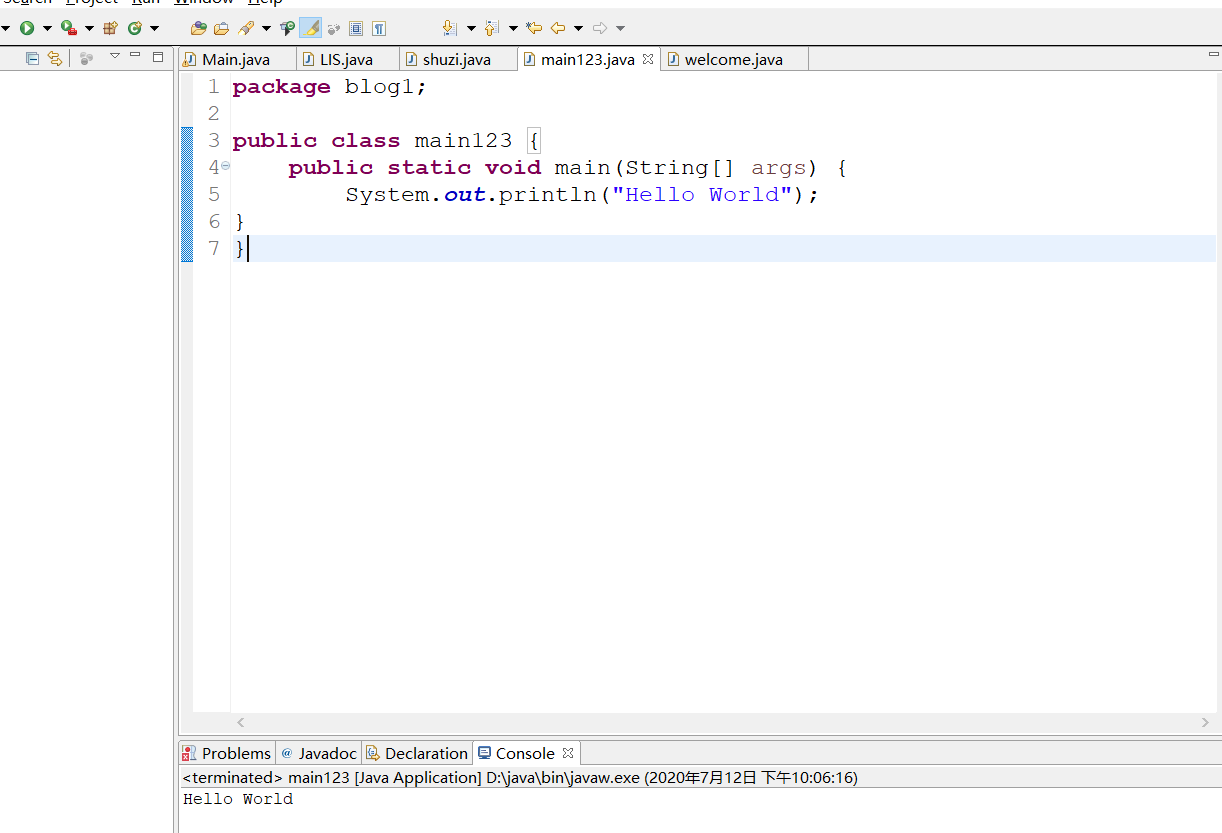Click the Last Edit Location icon

[534, 28]
